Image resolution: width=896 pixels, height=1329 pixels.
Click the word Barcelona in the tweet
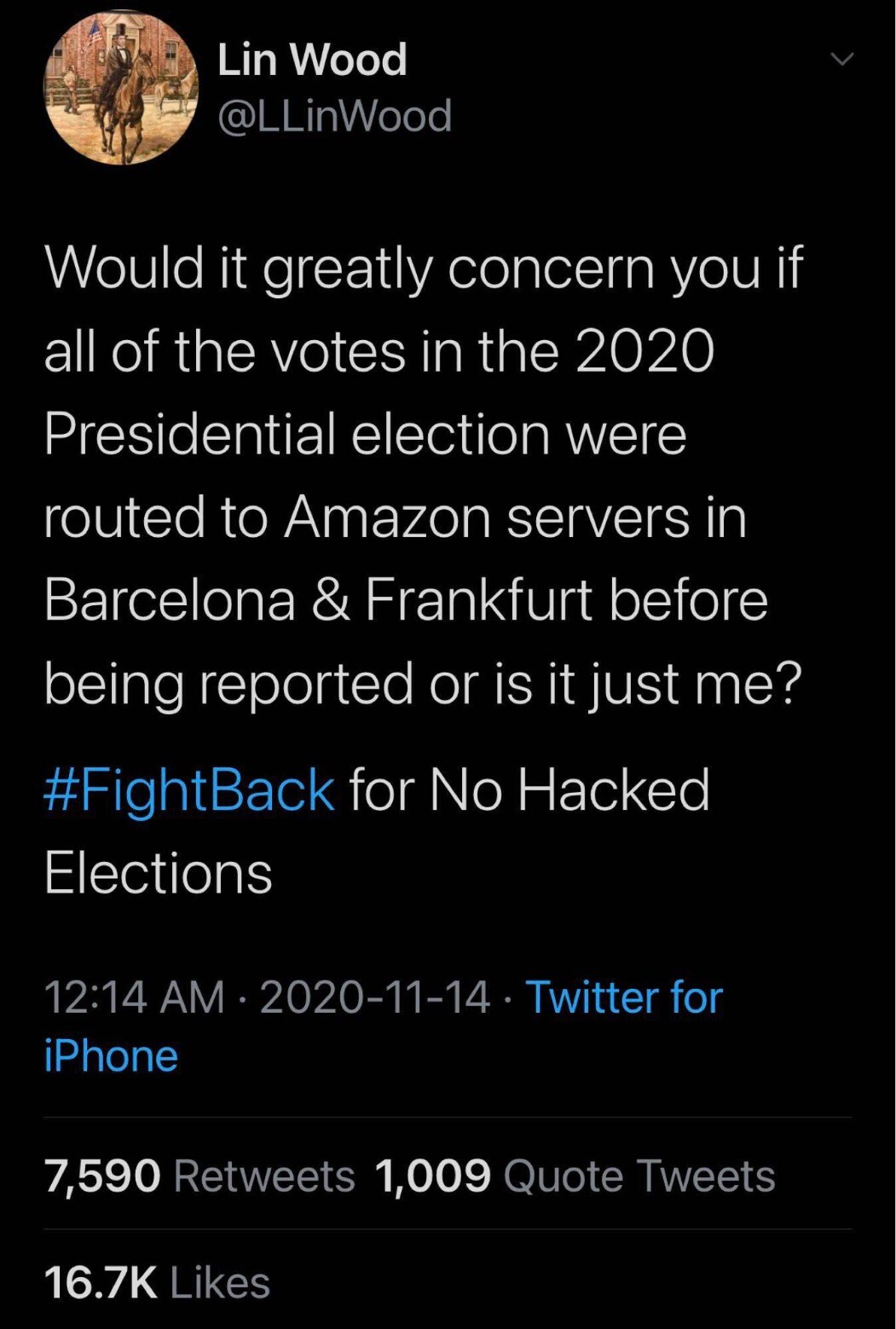point(170,599)
